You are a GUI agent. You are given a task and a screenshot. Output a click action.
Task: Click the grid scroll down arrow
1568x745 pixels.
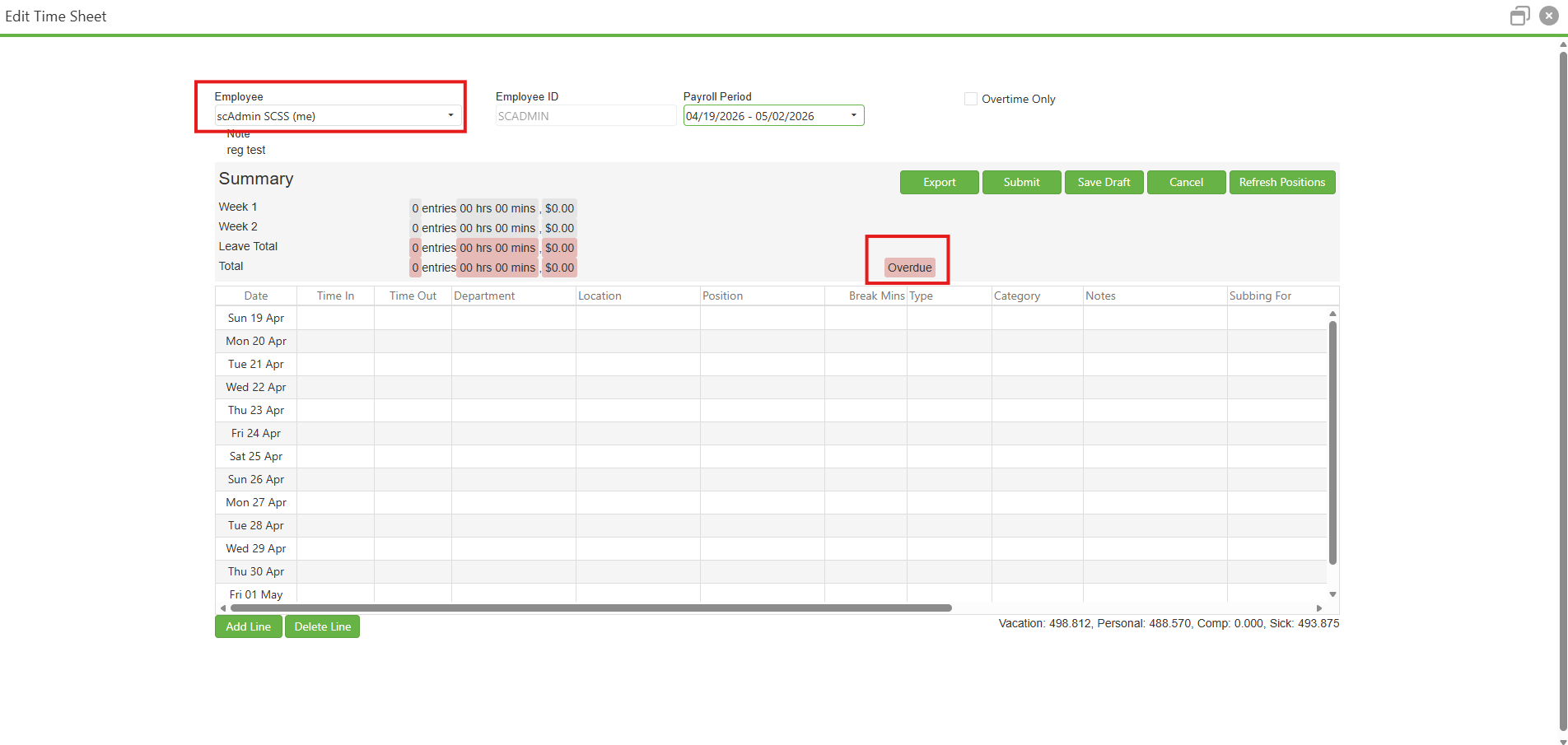[1332, 594]
